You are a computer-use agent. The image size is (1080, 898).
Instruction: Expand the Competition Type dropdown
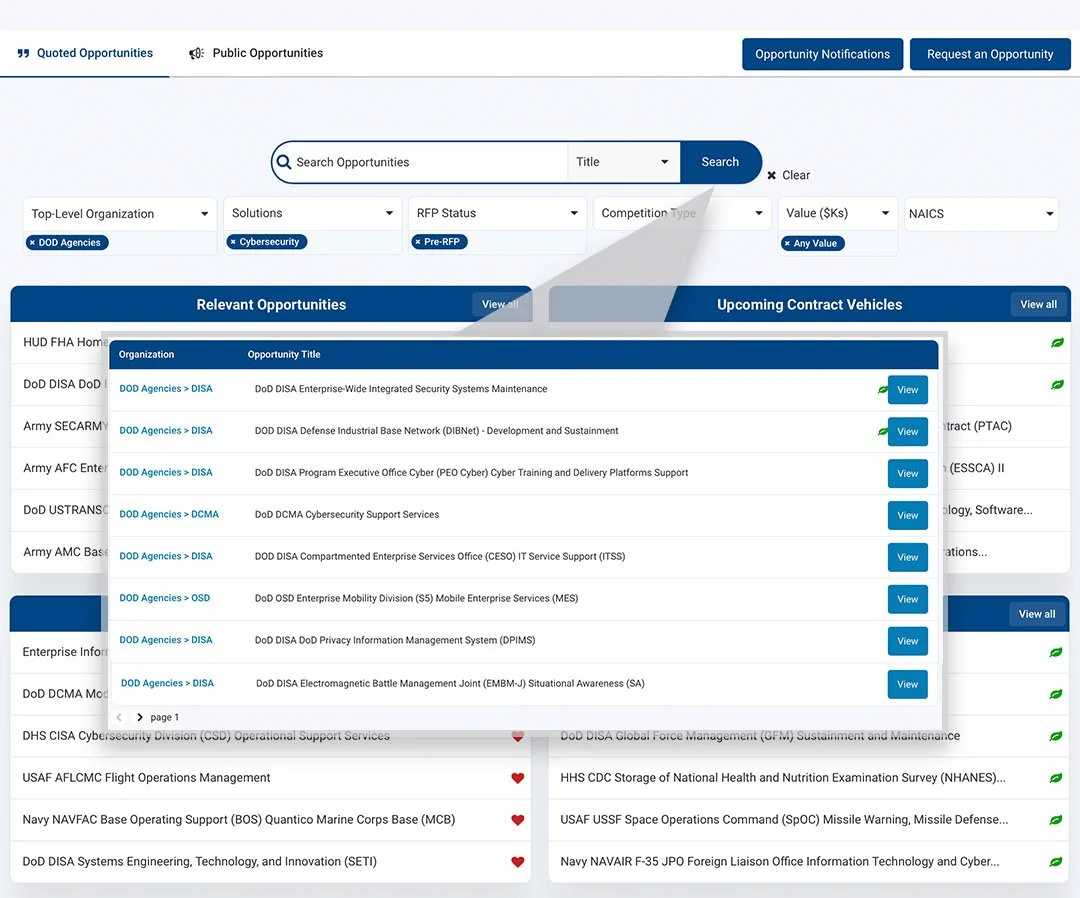[x=682, y=213]
